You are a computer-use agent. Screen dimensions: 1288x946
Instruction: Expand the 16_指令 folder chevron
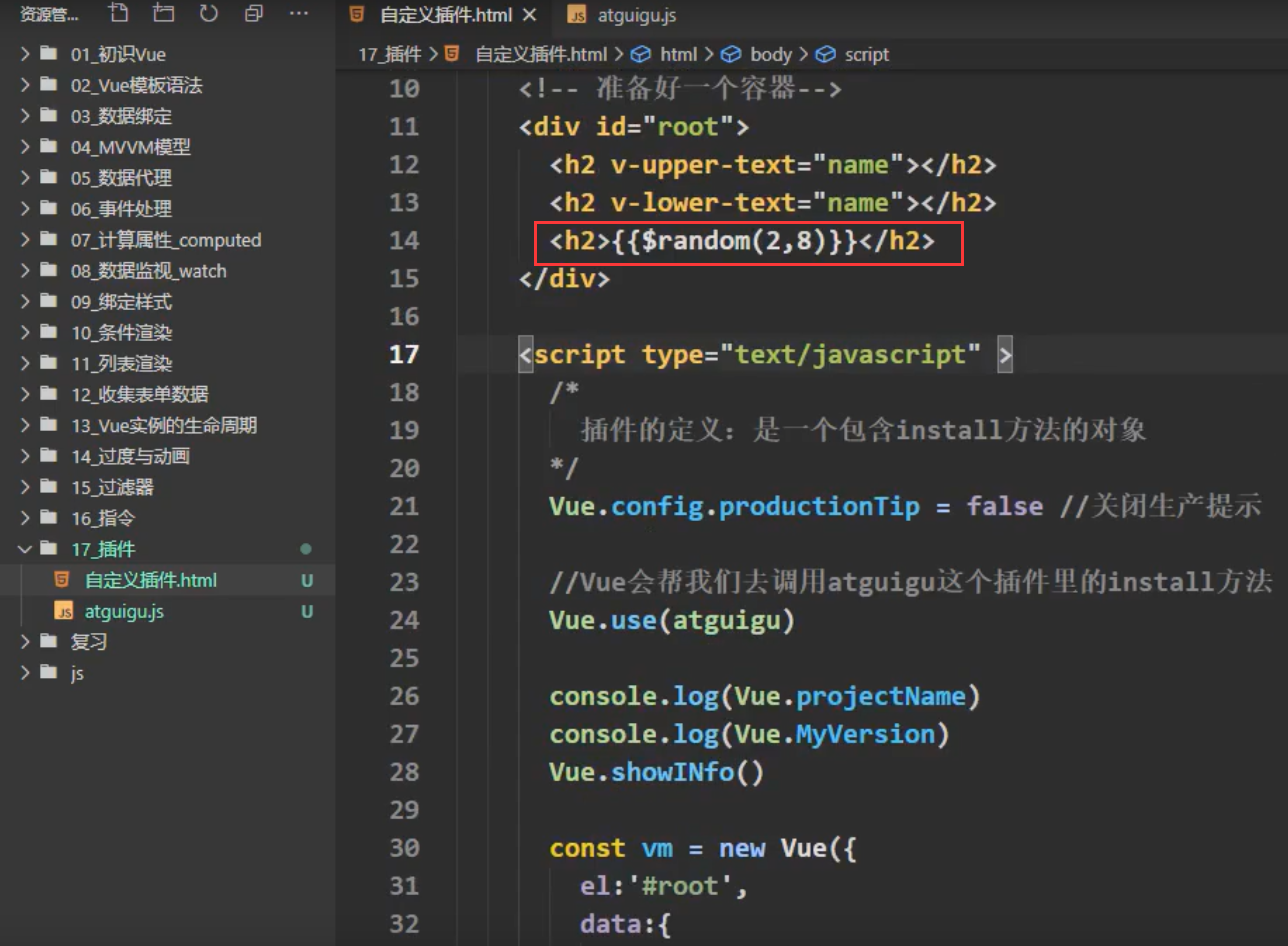(25, 518)
